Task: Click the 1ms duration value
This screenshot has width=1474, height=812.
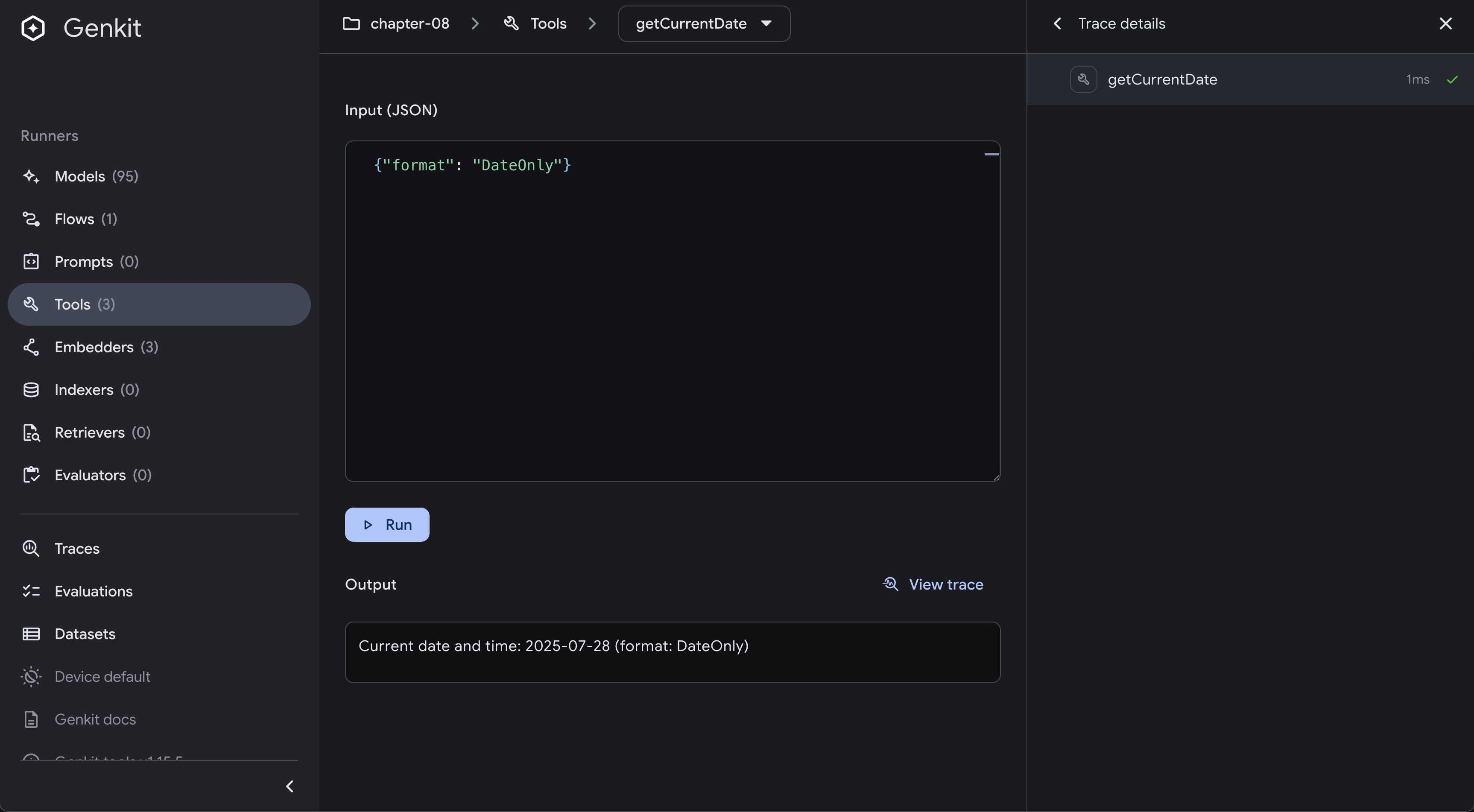Action: 1417,79
